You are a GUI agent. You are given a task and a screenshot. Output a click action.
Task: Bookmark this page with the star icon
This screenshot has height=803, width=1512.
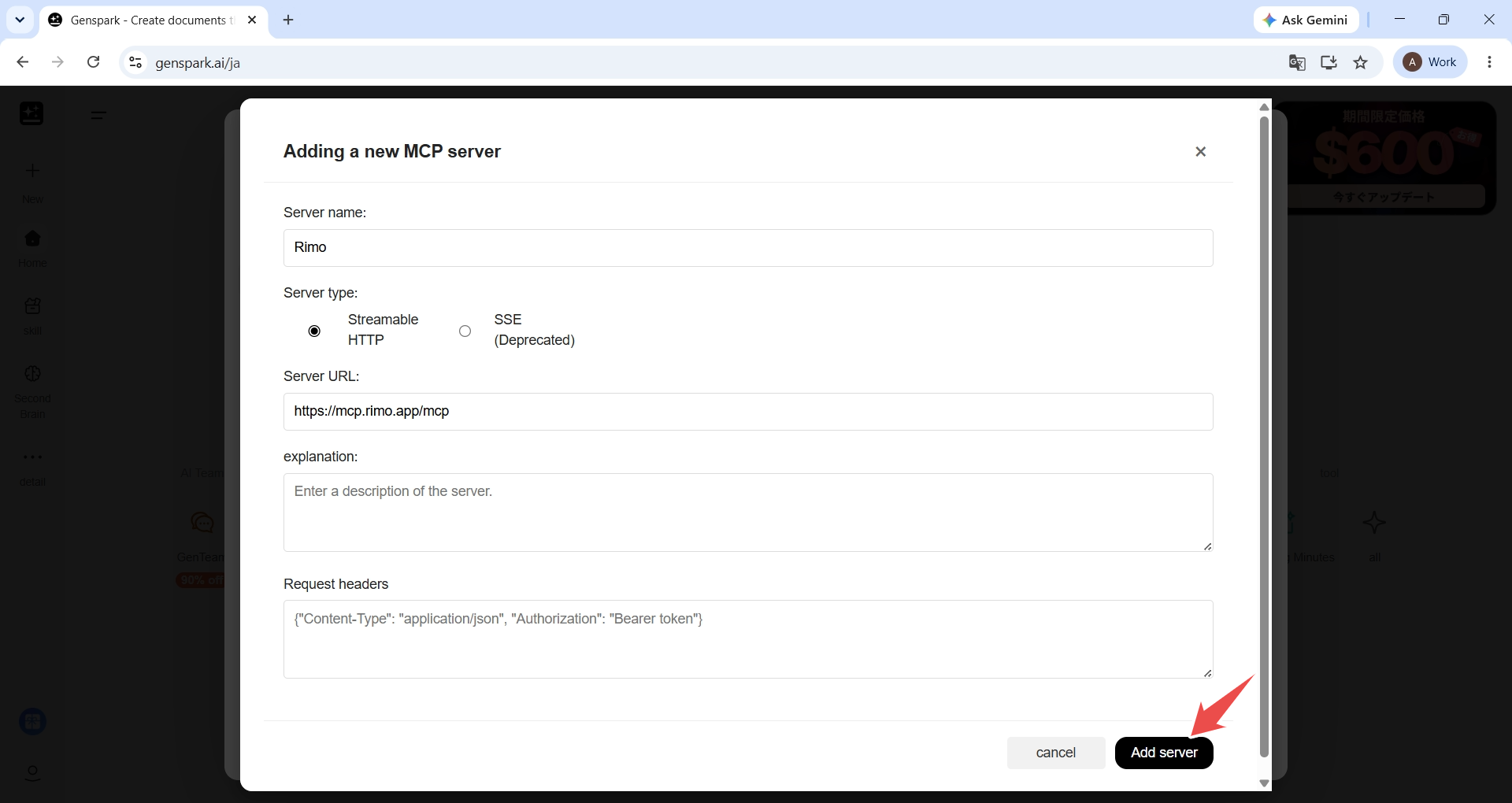pyautogui.click(x=1360, y=62)
